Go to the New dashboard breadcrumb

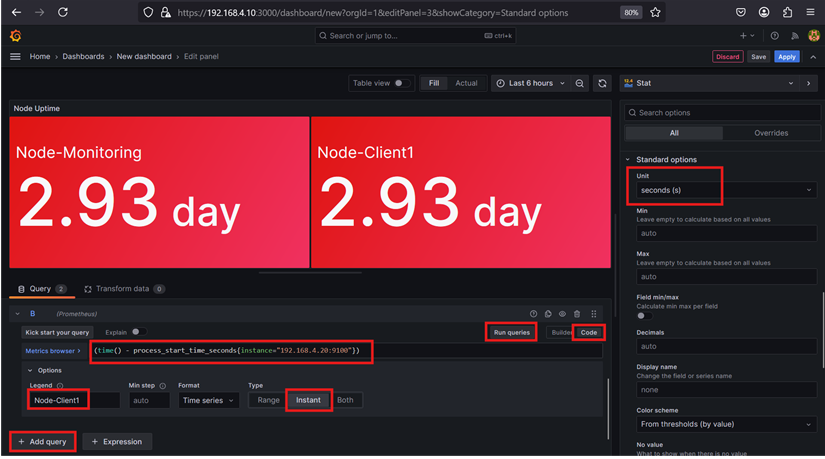tap(144, 56)
